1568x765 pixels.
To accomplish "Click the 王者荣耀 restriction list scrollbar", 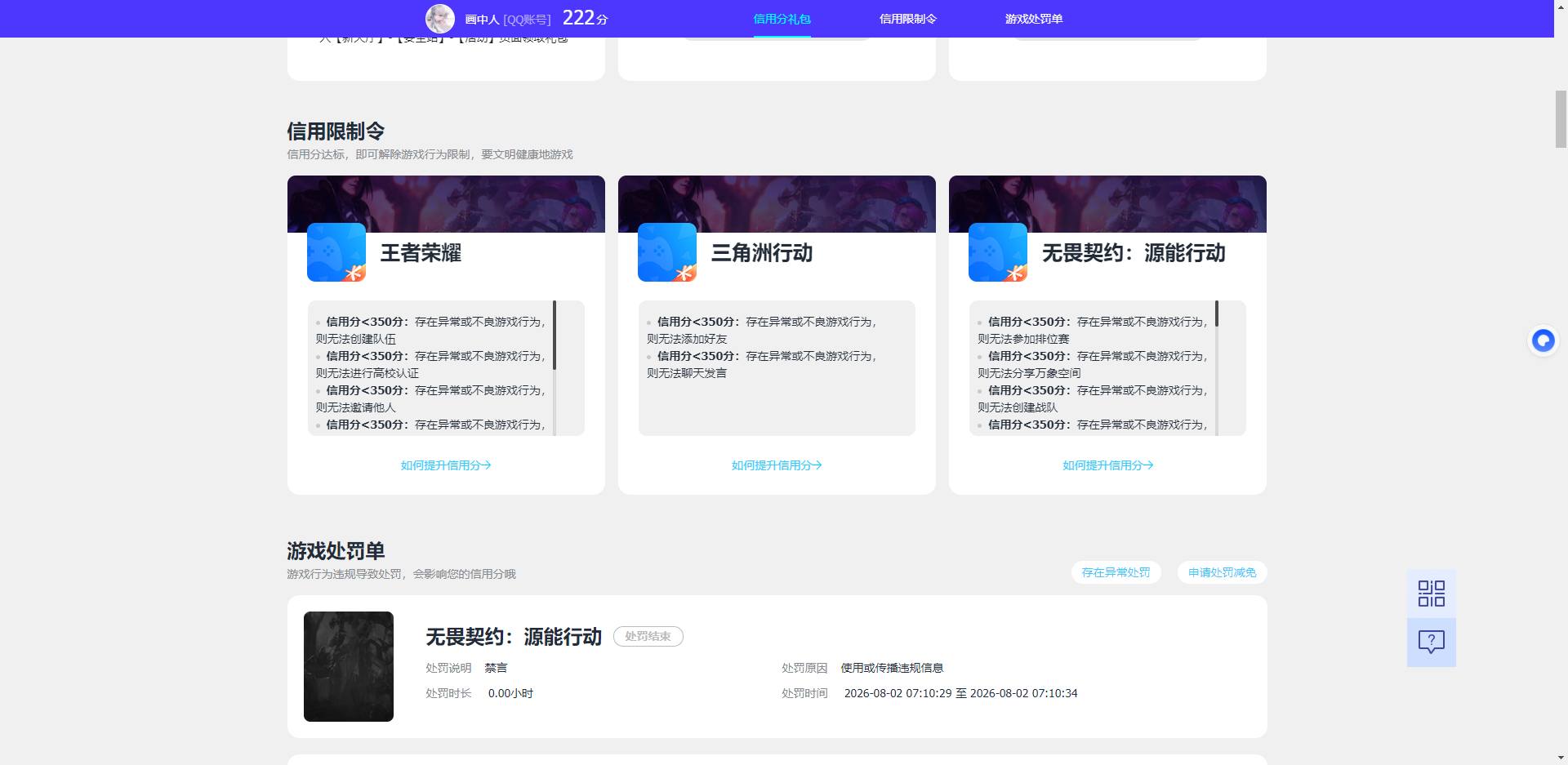I will [x=555, y=335].
